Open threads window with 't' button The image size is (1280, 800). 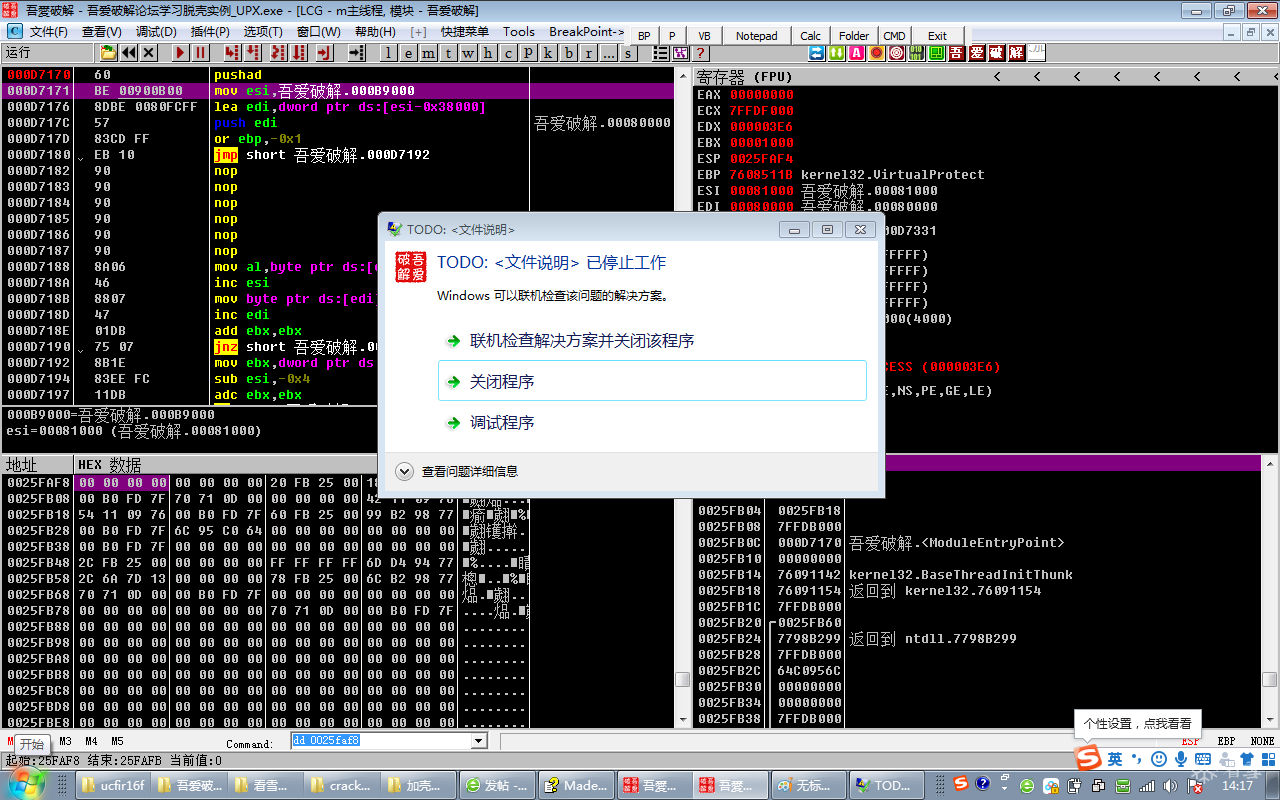tap(448, 53)
